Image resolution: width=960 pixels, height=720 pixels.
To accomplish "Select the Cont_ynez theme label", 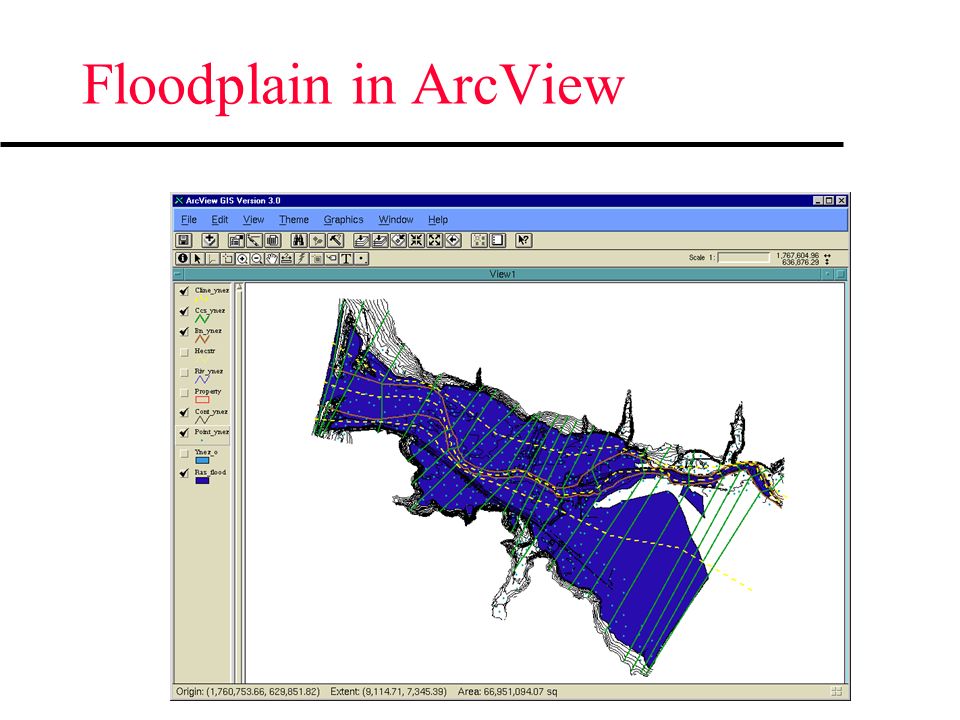I will tap(211, 411).
